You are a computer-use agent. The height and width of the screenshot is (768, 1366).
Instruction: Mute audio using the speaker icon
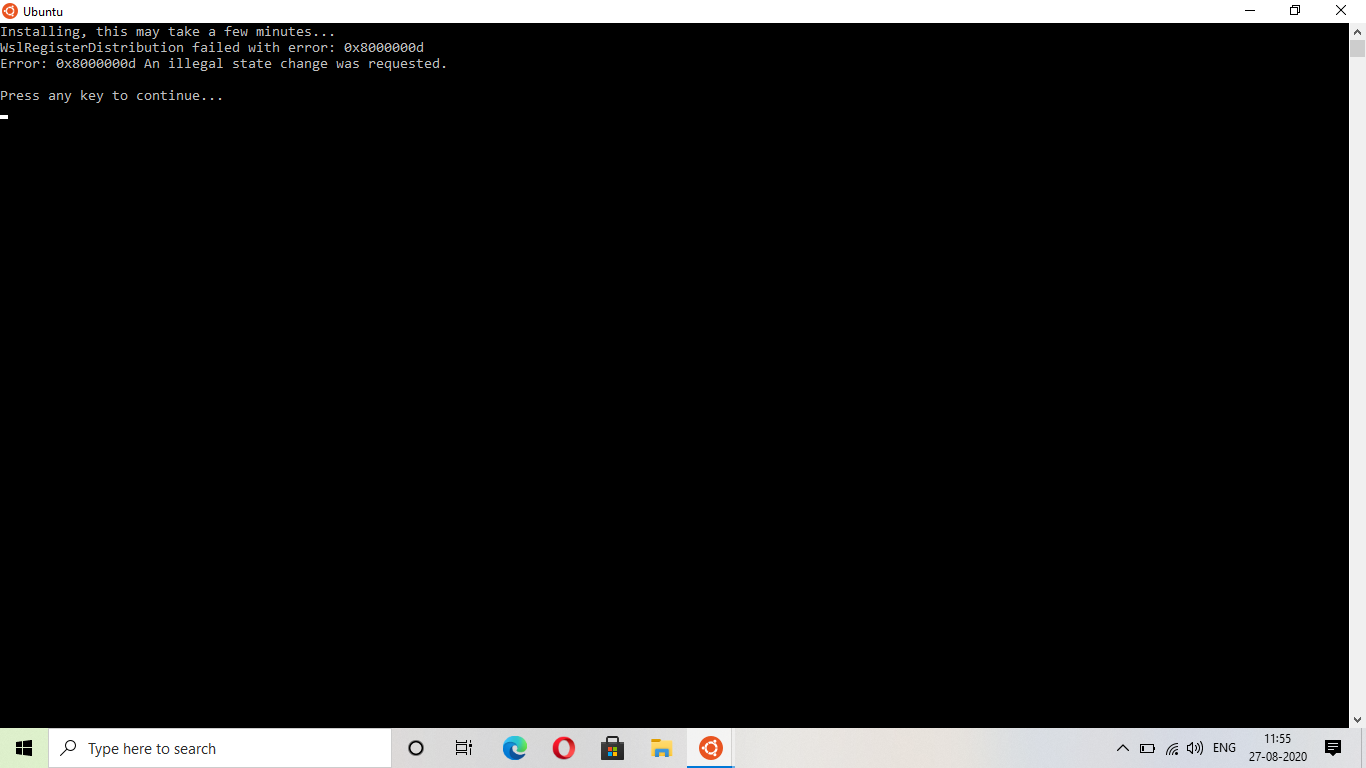[x=1194, y=747]
